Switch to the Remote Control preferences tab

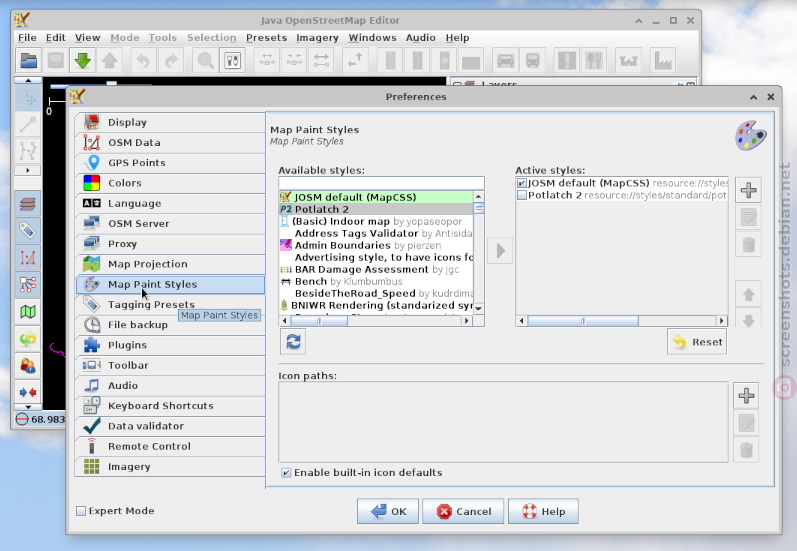pyautogui.click(x=170, y=447)
